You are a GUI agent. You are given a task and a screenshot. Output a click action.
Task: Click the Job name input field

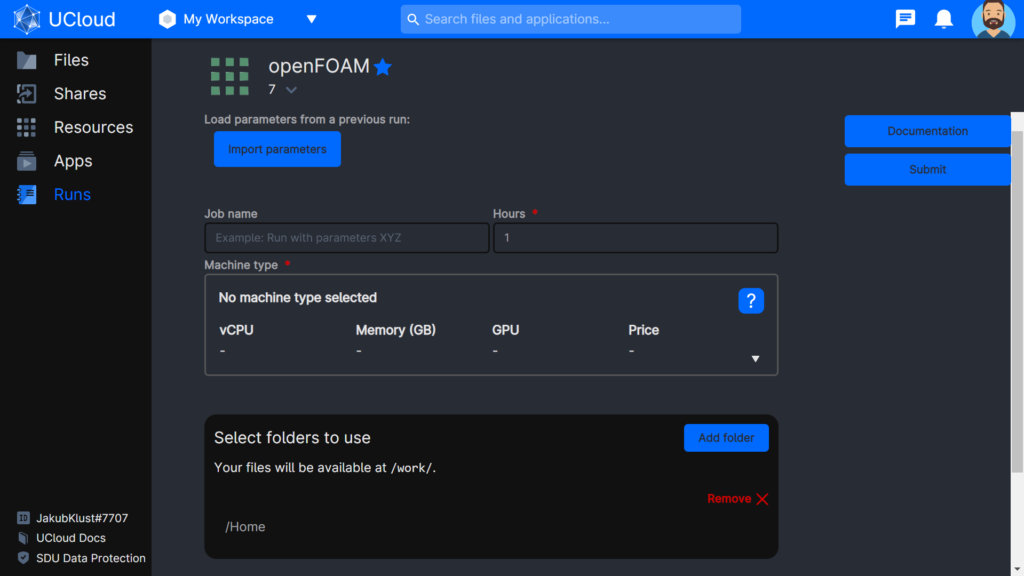tap(347, 238)
